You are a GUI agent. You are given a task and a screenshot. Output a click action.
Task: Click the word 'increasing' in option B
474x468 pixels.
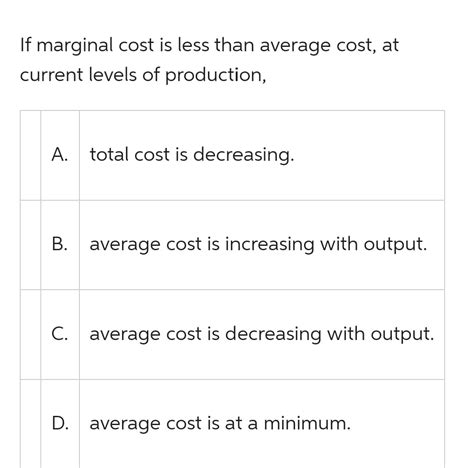tap(269, 245)
